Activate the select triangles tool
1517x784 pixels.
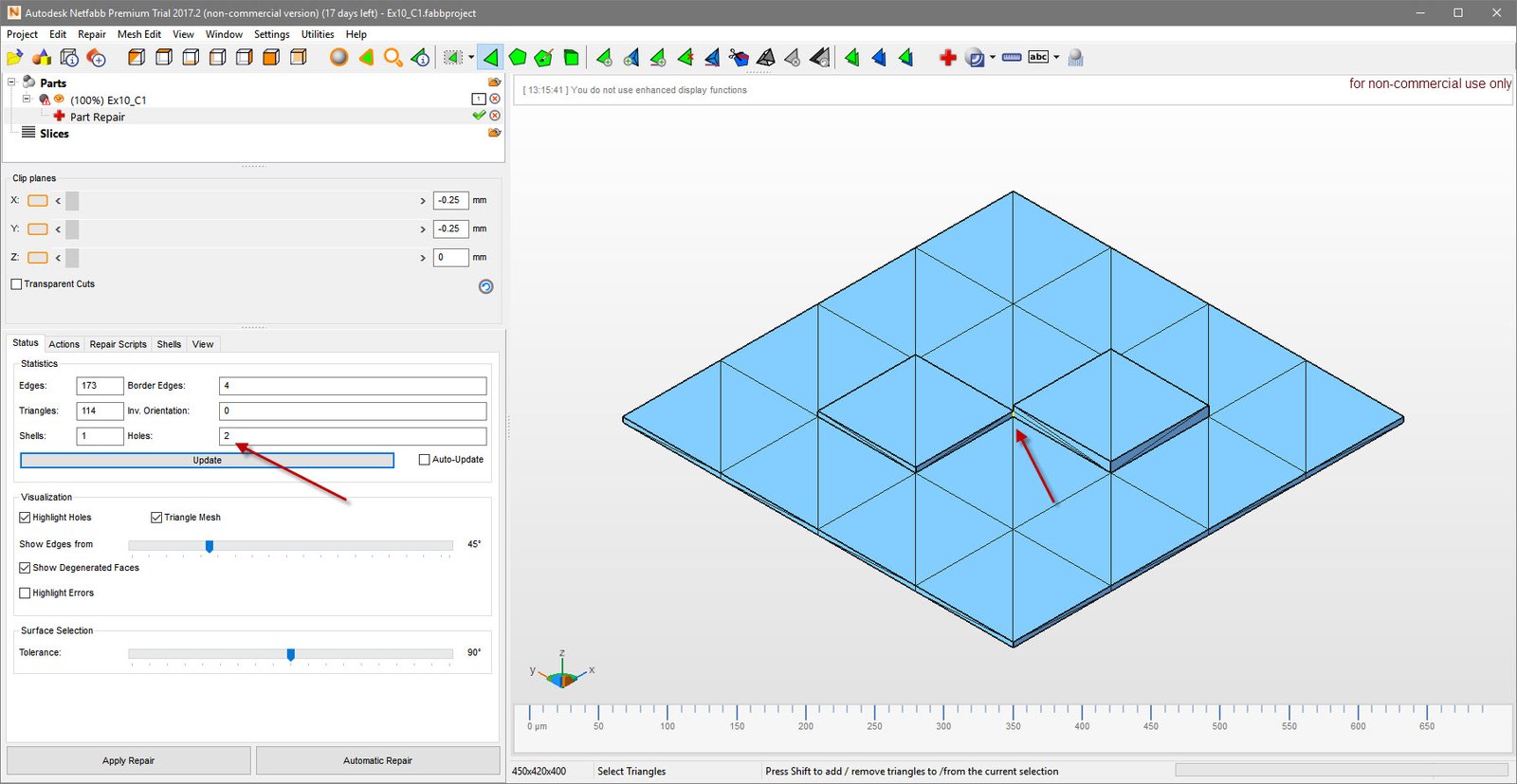(x=490, y=58)
